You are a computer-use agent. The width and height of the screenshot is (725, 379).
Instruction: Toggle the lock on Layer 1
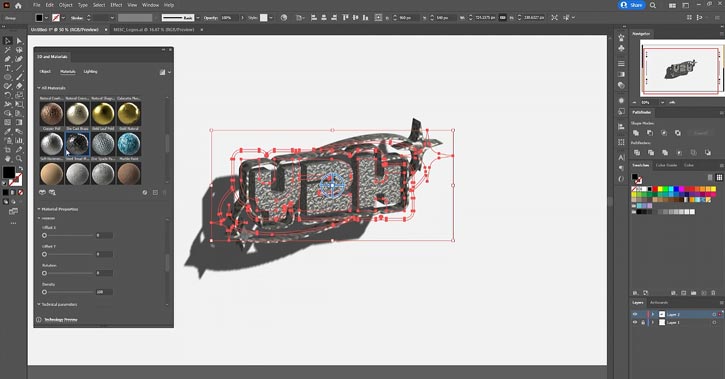(x=643, y=322)
